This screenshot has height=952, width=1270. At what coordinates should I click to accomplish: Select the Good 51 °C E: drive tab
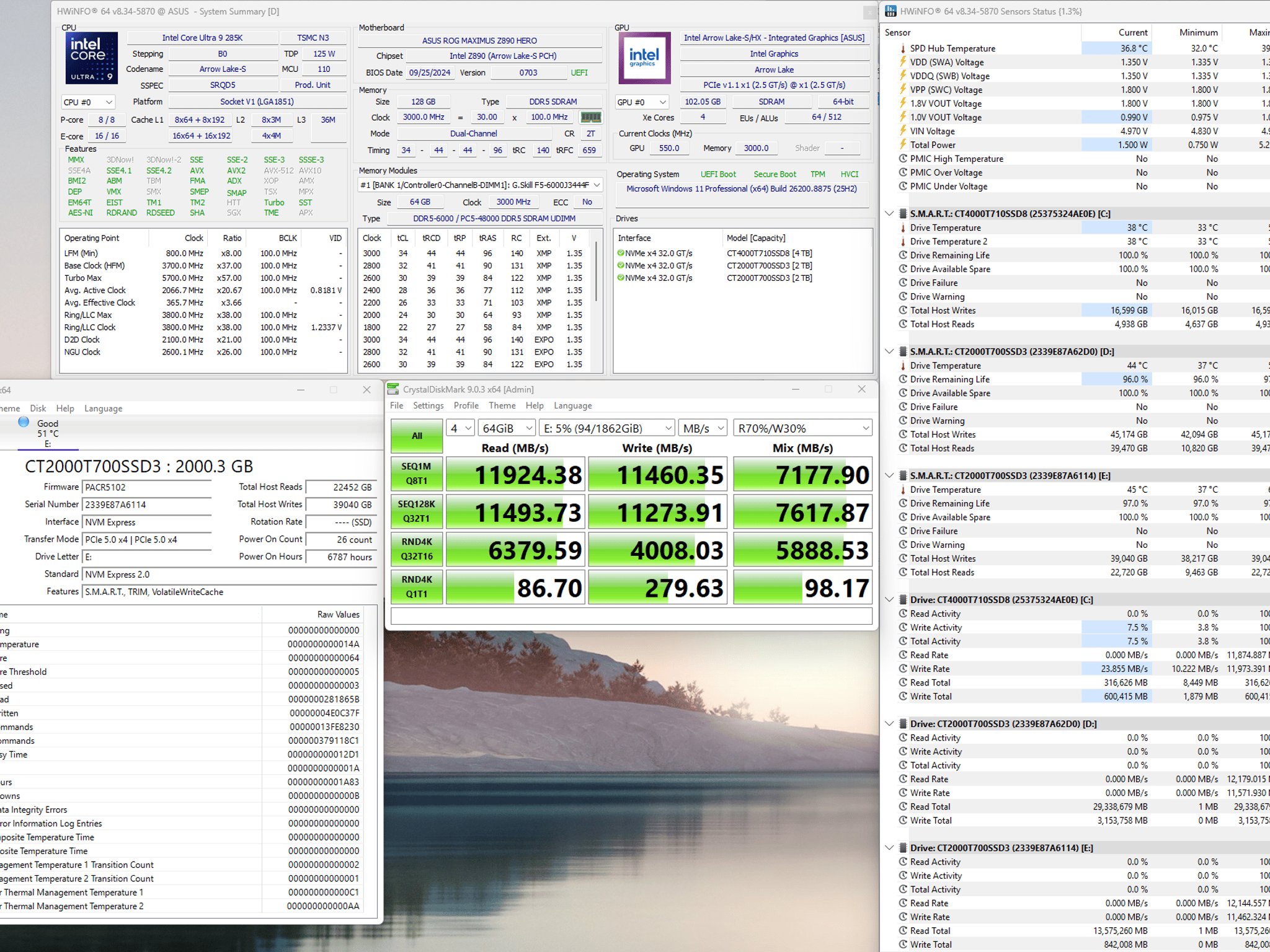pyautogui.click(x=47, y=433)
